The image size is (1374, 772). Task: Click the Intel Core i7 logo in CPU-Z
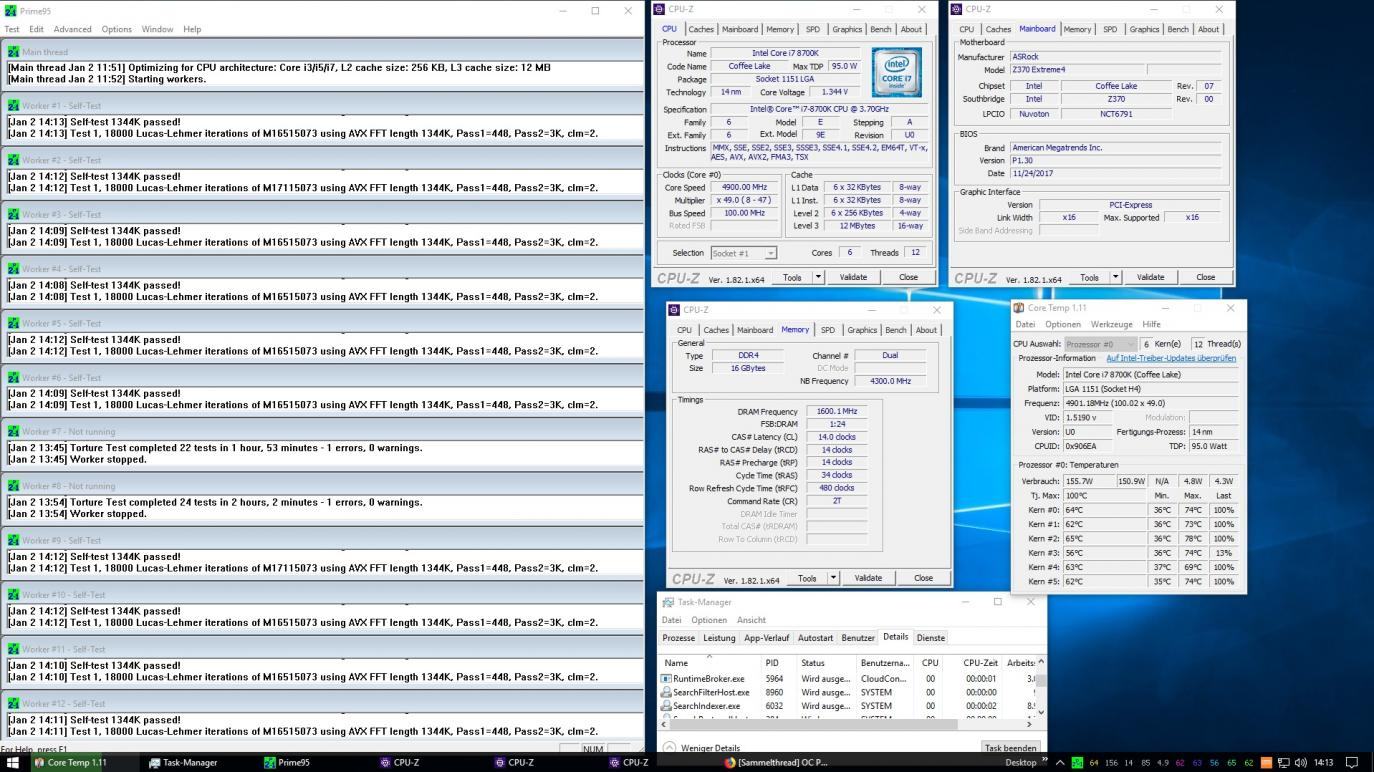tap(896, 73)
